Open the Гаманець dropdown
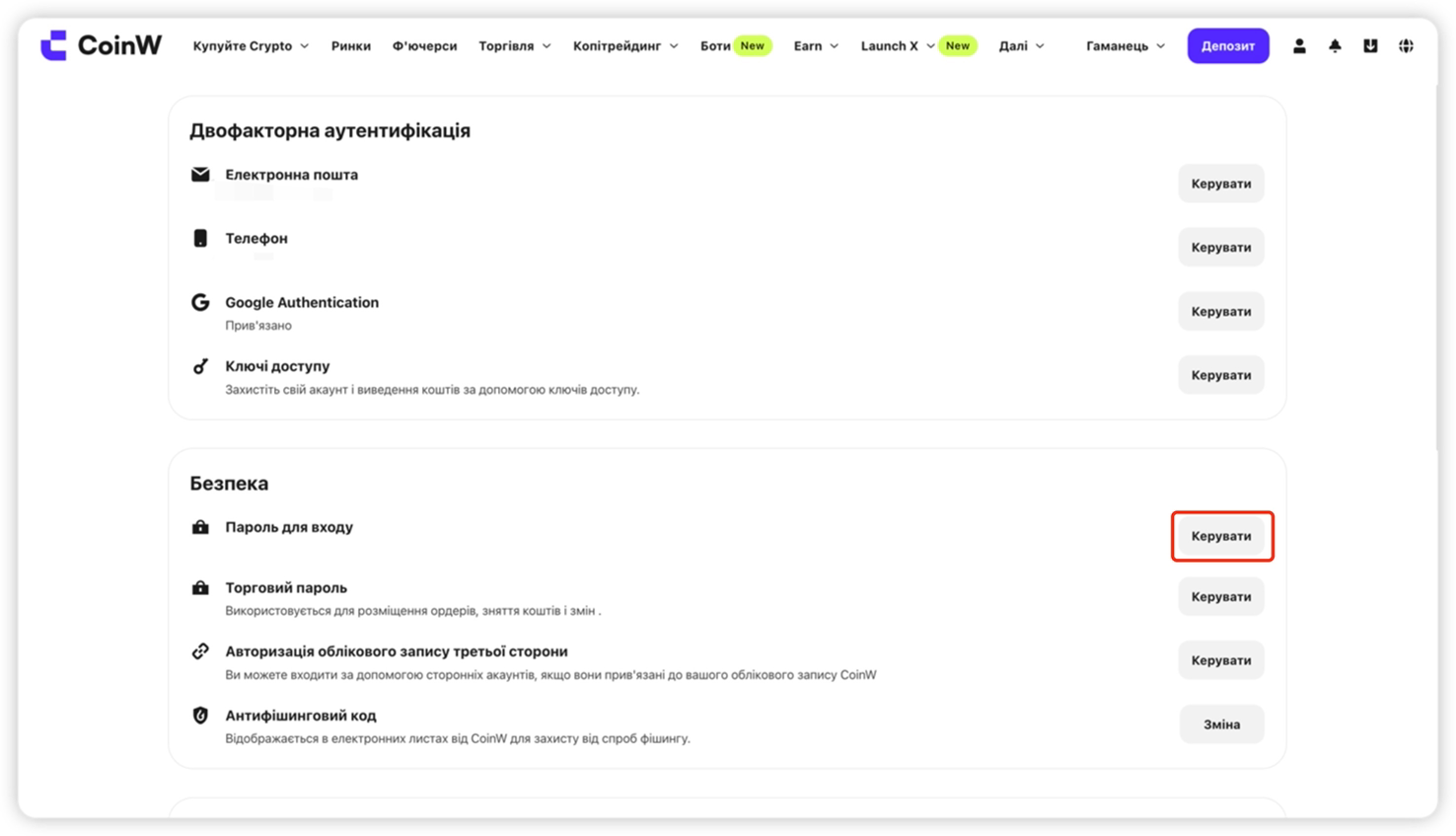 (1126, 45)
